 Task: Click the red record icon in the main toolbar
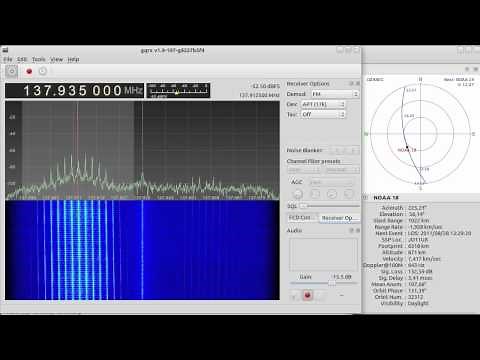click(x=29, y=71)
